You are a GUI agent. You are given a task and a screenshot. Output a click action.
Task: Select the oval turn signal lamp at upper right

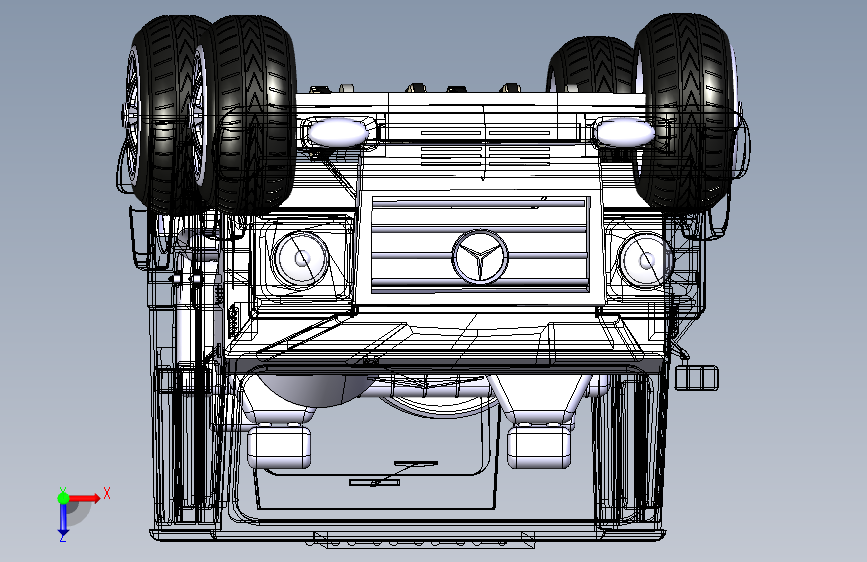(x=626, y=133)
